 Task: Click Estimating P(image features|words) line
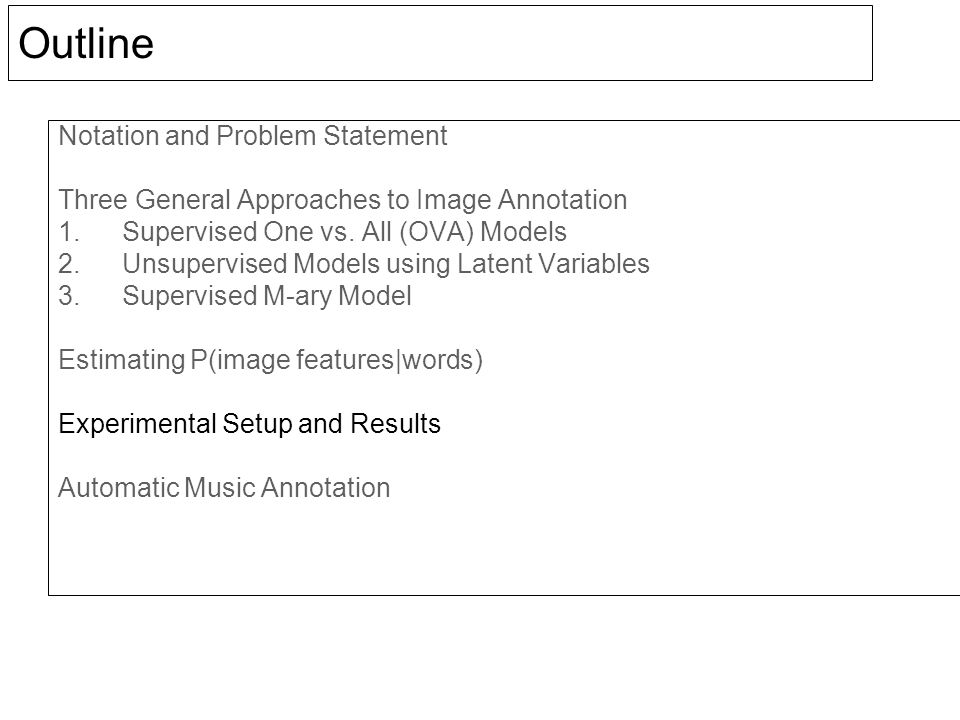tap(271, 360)
